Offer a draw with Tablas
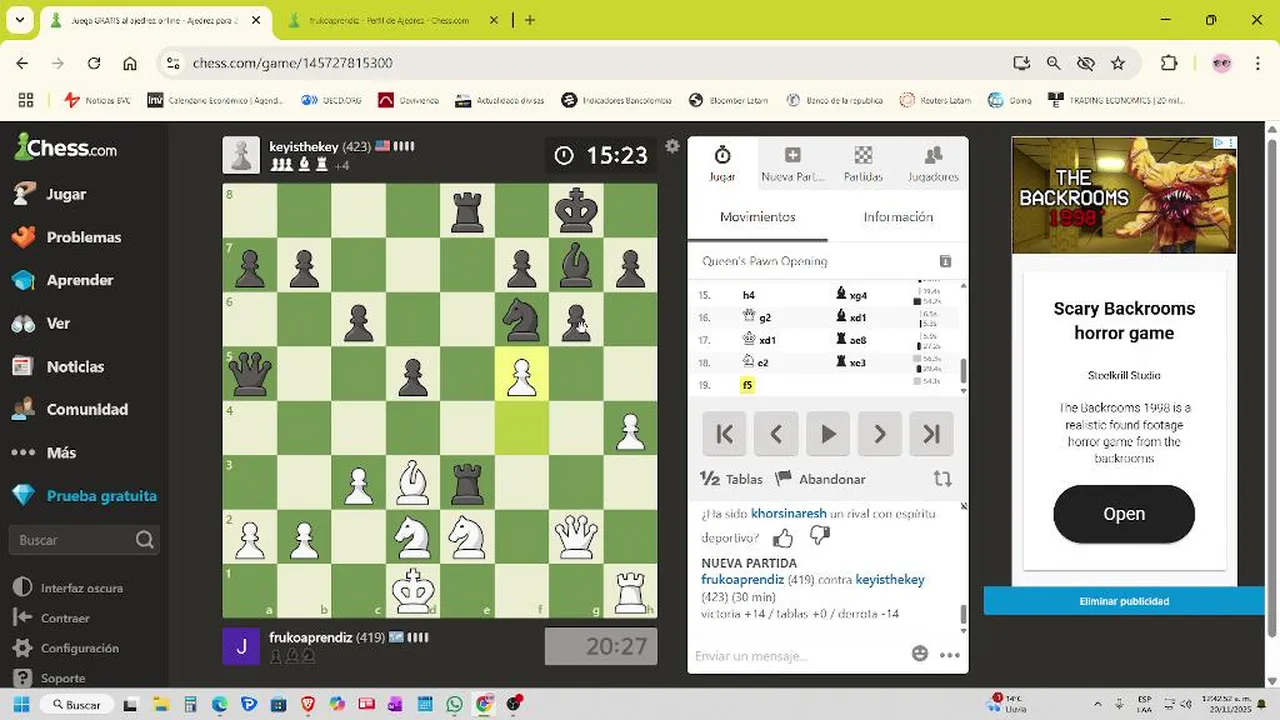Image resolution: width=1280 pixels, height=720 pixels. (x=731, y=479)
